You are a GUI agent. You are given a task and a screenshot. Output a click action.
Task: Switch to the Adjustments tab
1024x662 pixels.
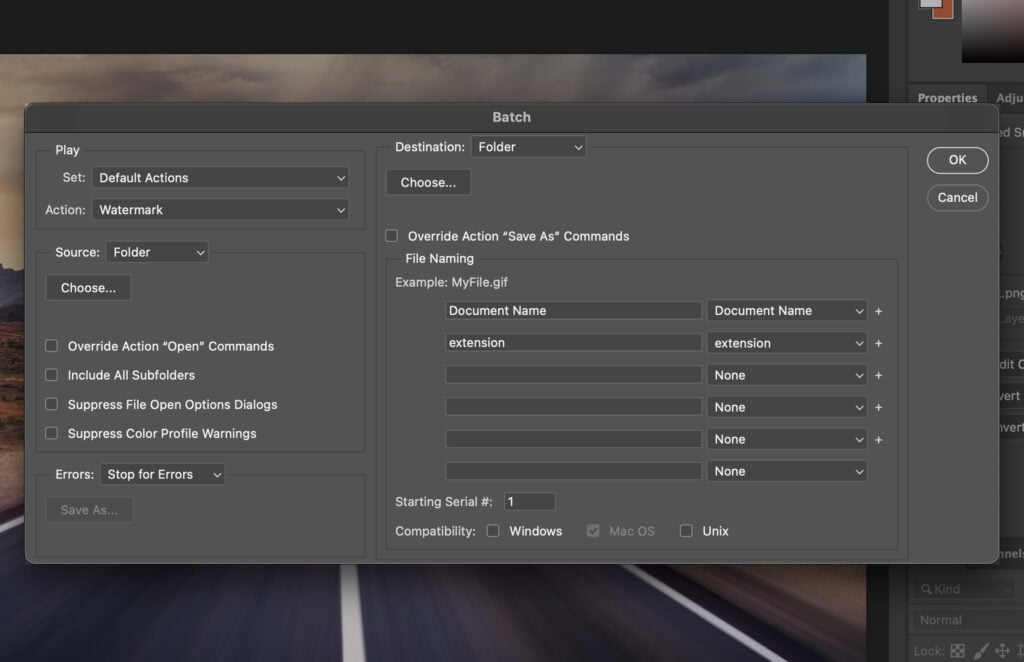1010,97
